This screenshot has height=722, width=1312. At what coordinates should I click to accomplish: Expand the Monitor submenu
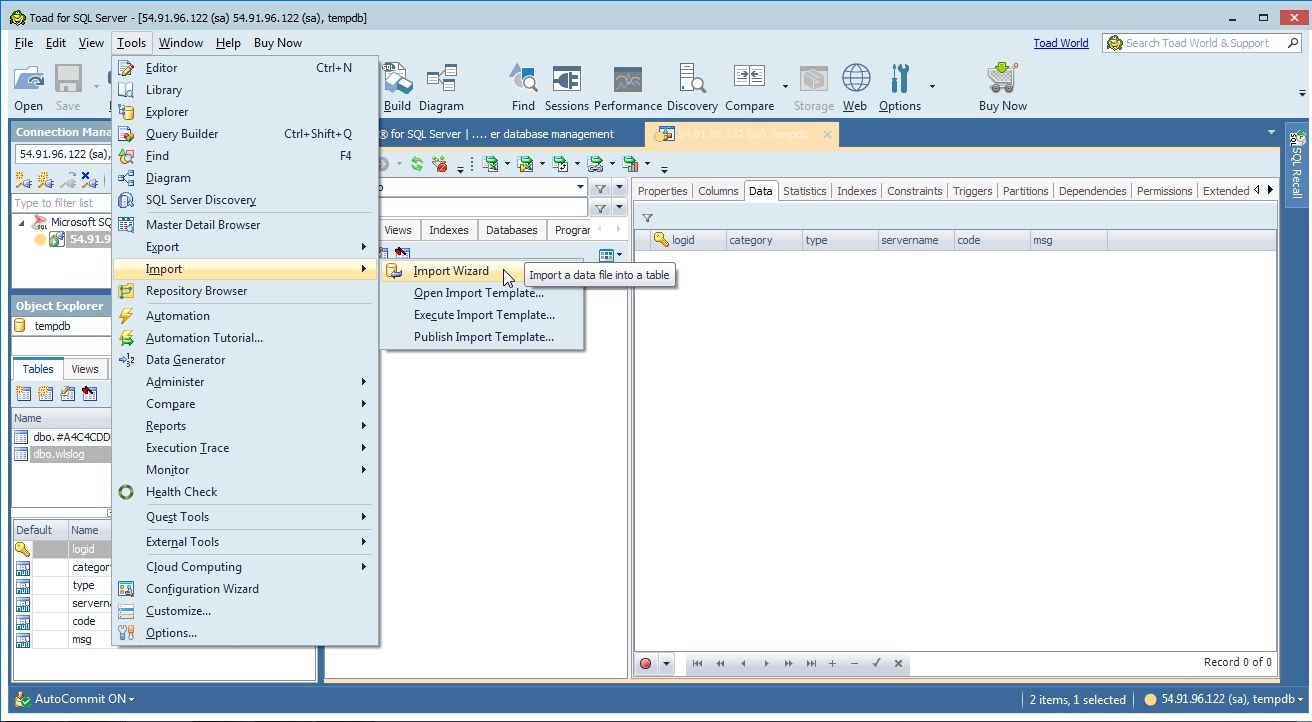coord(245,470)
